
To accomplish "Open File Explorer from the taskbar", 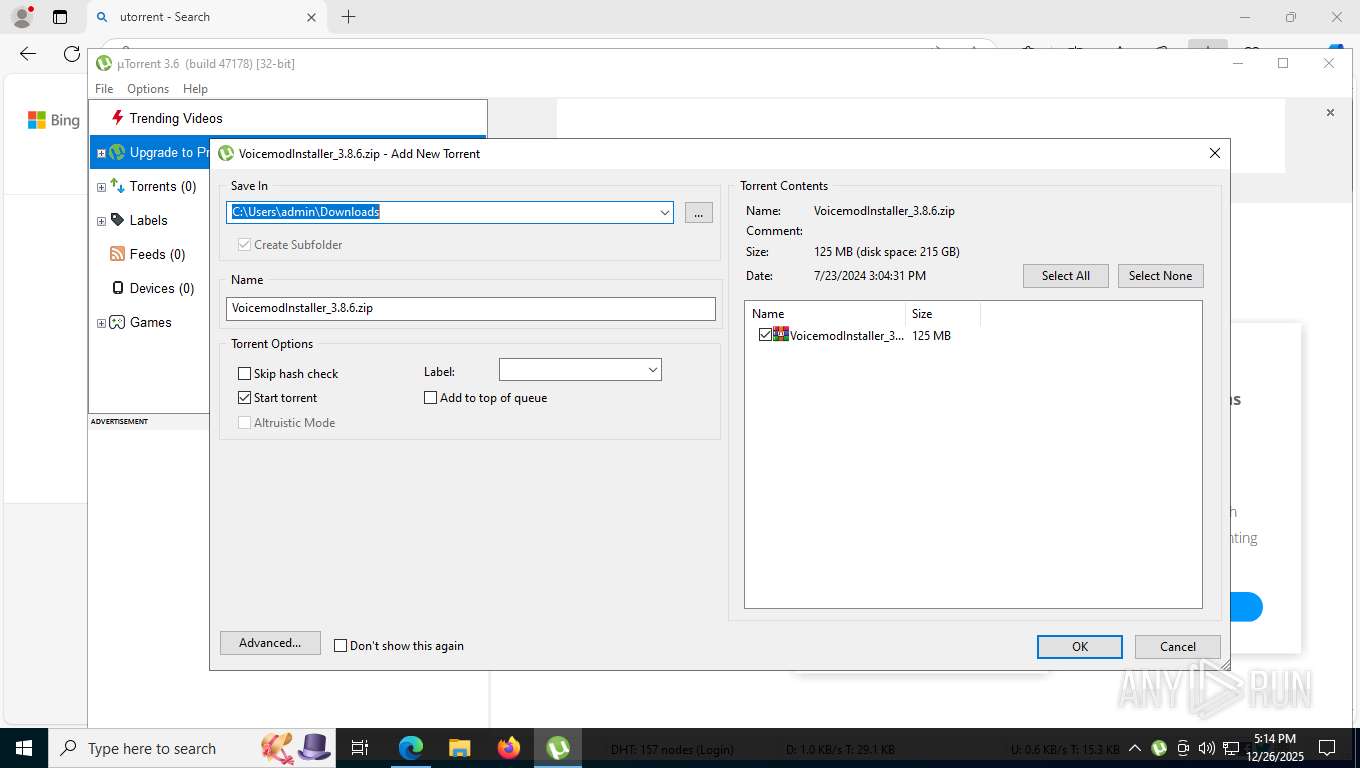I will (x=459, y=748).
